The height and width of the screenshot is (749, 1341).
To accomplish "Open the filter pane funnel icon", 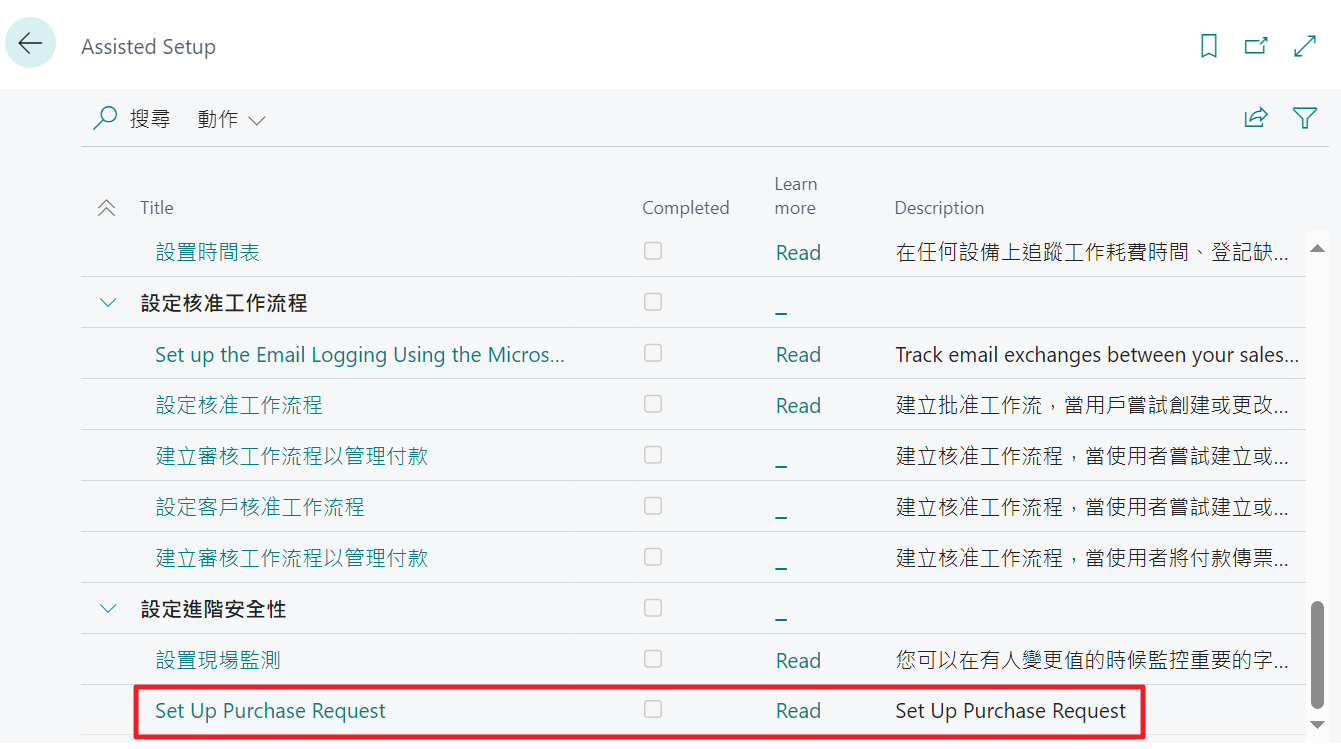I will (1305, 118).
